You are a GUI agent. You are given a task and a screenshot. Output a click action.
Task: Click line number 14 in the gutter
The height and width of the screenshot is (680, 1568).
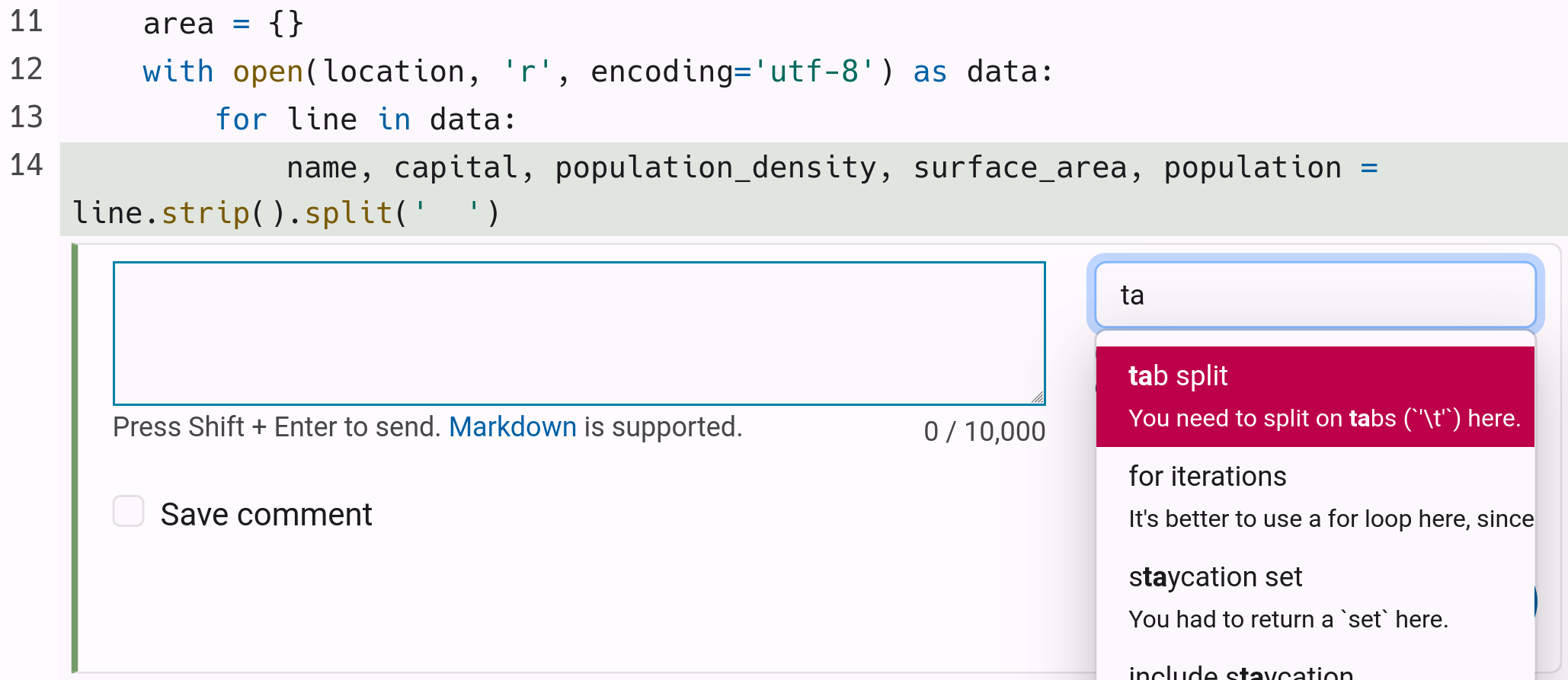point(27,165)
